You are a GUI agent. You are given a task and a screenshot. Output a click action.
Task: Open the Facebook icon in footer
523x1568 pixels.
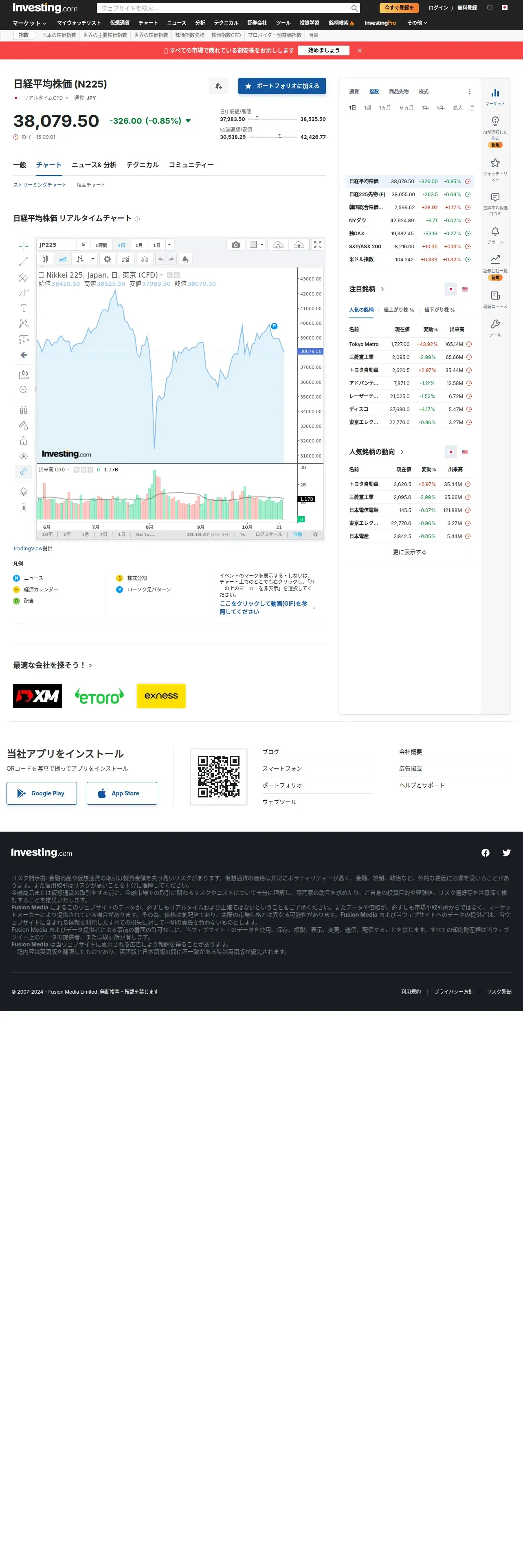click(485, 853)
